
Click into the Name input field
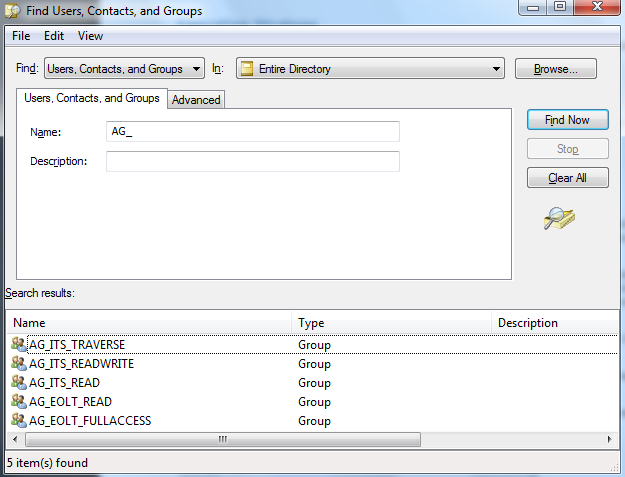tap(253, 132)
